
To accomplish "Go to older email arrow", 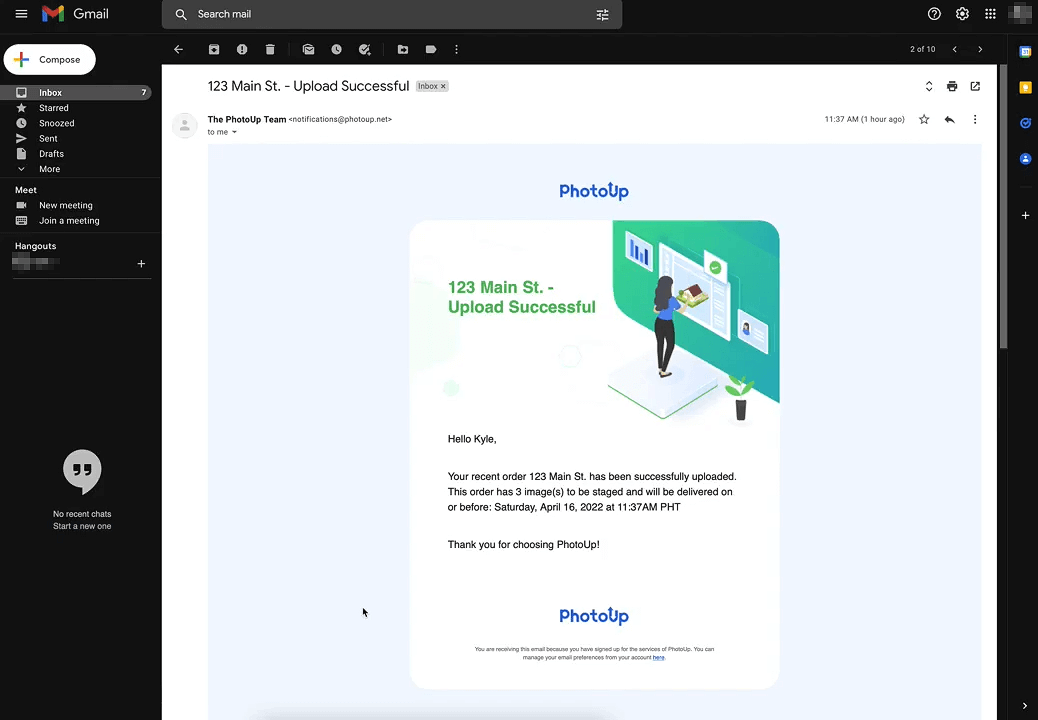I will coord(980,50).
